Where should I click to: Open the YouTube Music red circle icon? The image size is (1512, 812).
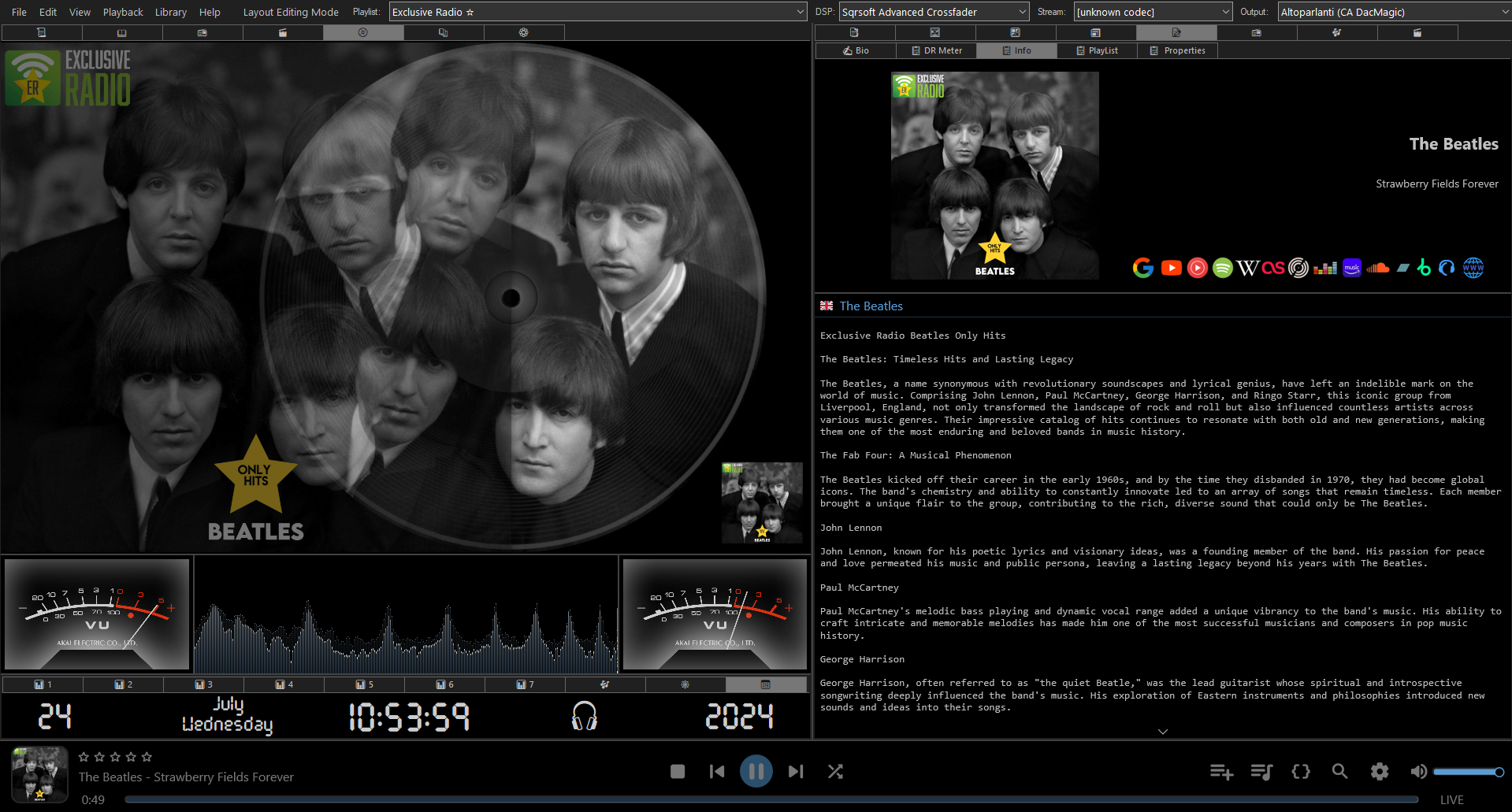tap(1197, 268)
